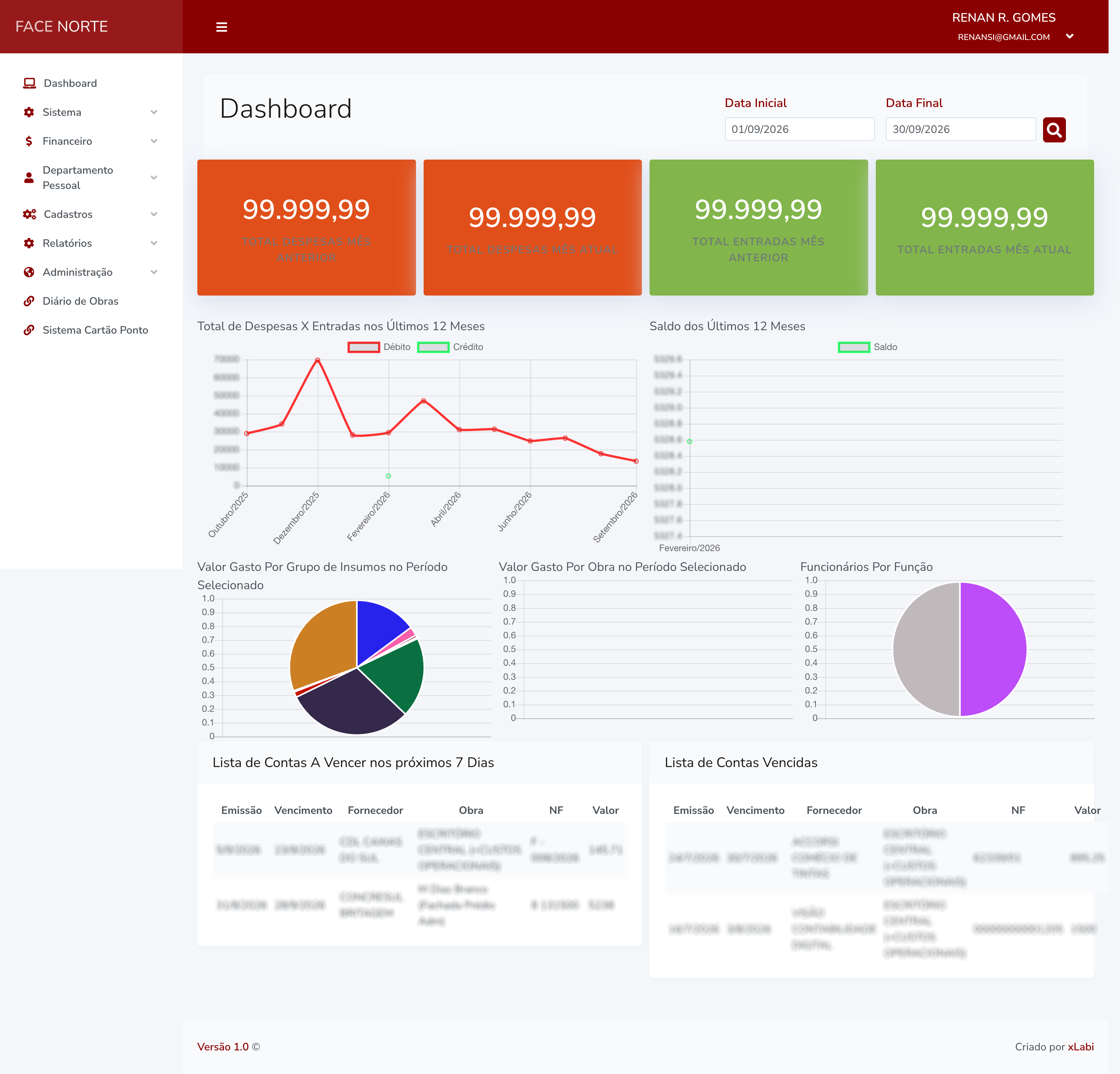This screenshot has height=1074, width=1120.
Task: Click Fornecedor header in Contas A Vencer table
Action: tap(376, 810)
